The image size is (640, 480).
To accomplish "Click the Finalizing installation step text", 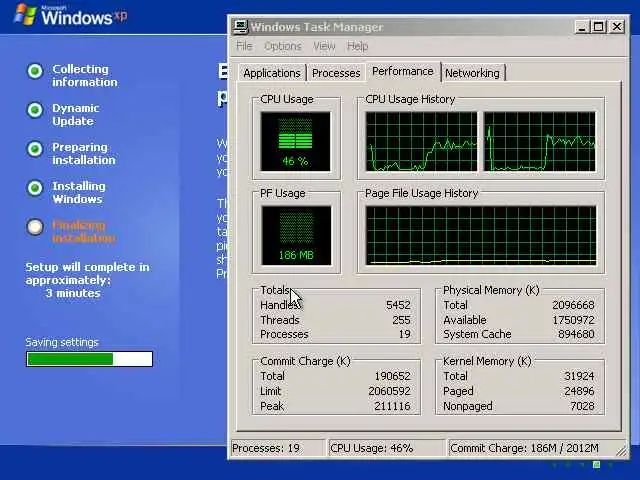I will [84, 231].
